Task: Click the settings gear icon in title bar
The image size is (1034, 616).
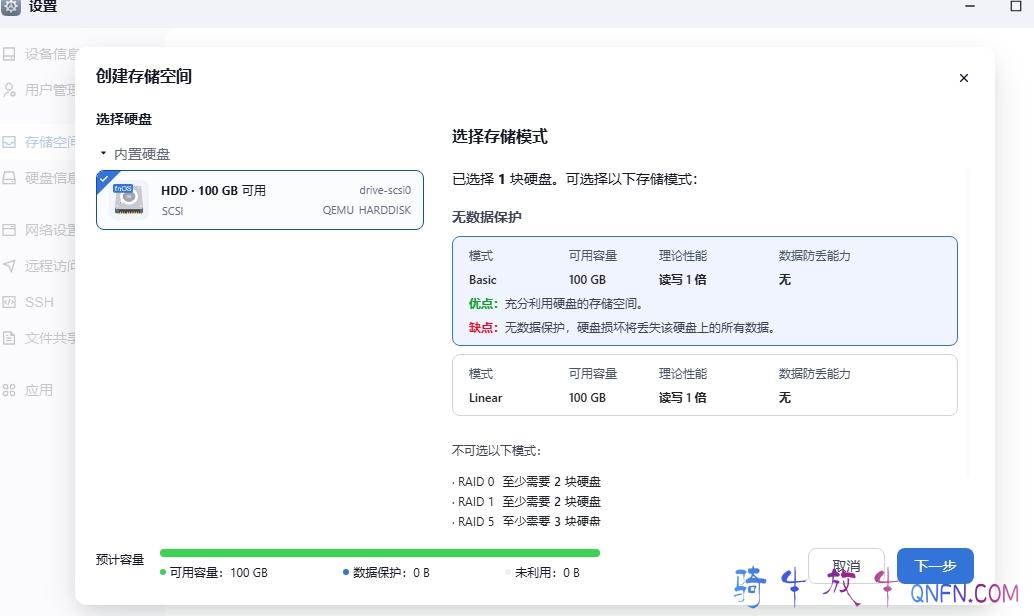Action: [x=11, y=7]
